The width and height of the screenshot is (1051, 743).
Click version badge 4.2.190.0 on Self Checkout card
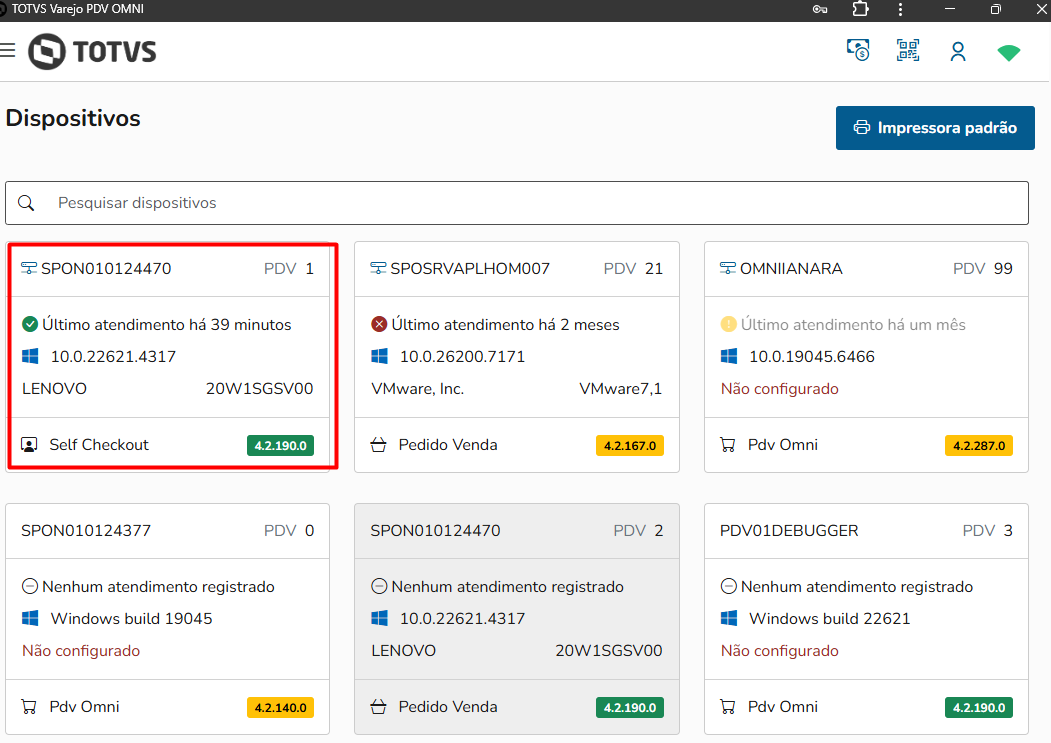coord(280,445)
